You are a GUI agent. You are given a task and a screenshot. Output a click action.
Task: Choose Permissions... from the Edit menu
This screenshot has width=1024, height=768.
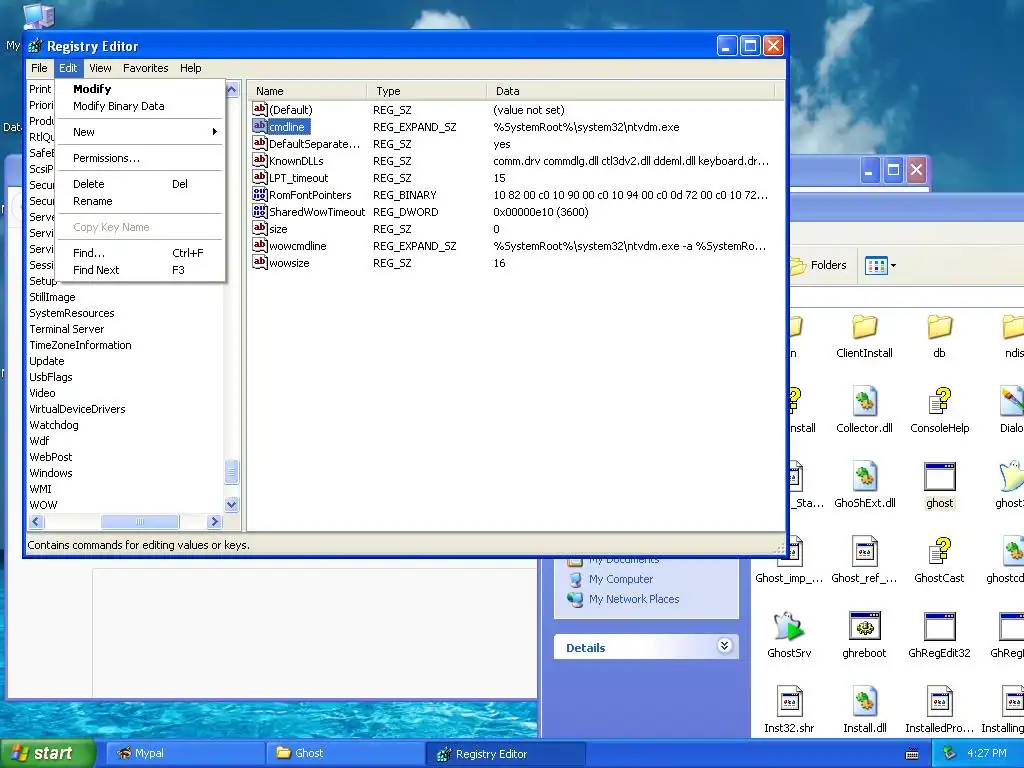pyautogui.click(x=141, y=158)
